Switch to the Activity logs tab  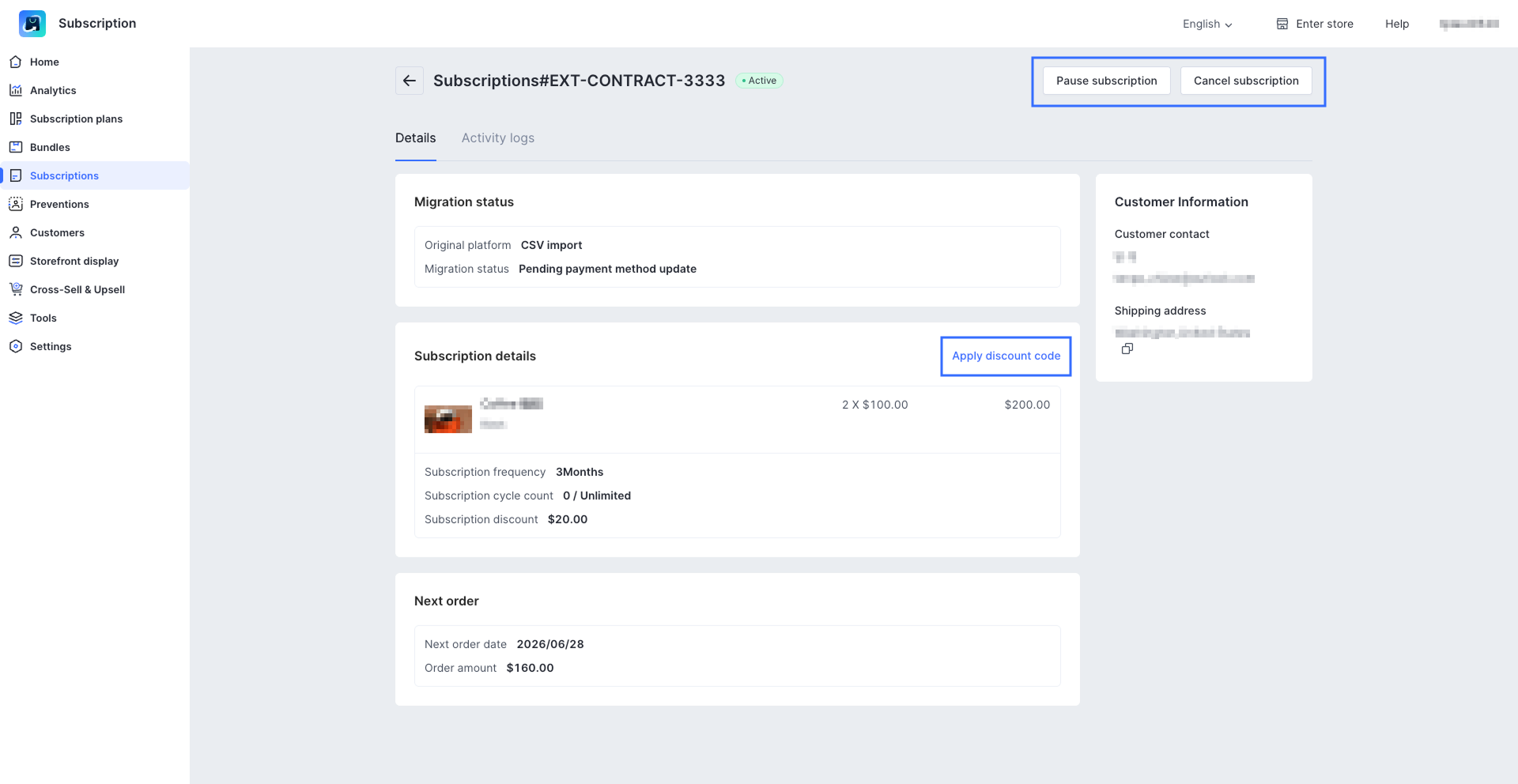[498, 138]
